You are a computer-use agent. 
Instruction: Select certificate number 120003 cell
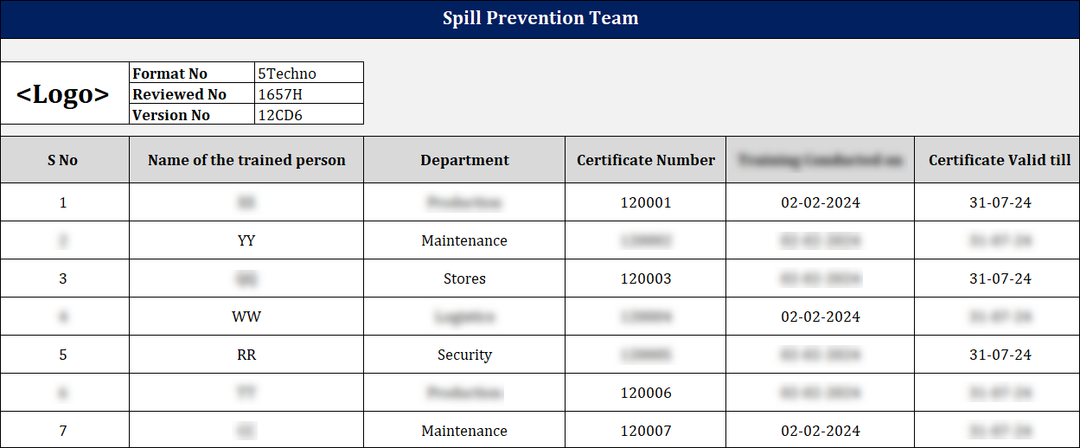[x=645, y=279]
